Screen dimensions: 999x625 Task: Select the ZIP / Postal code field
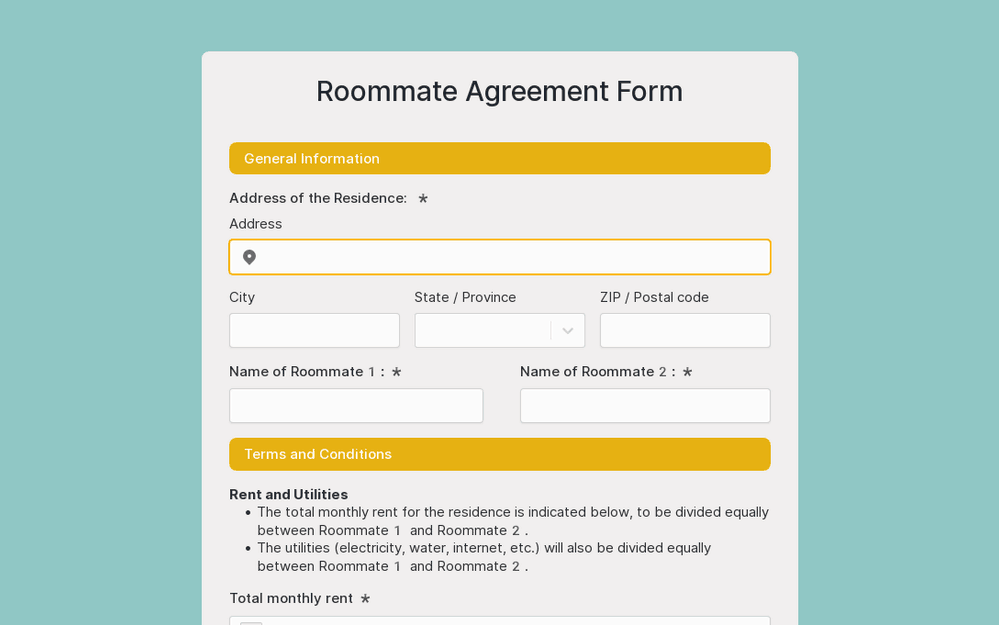[x=685, y=331]
